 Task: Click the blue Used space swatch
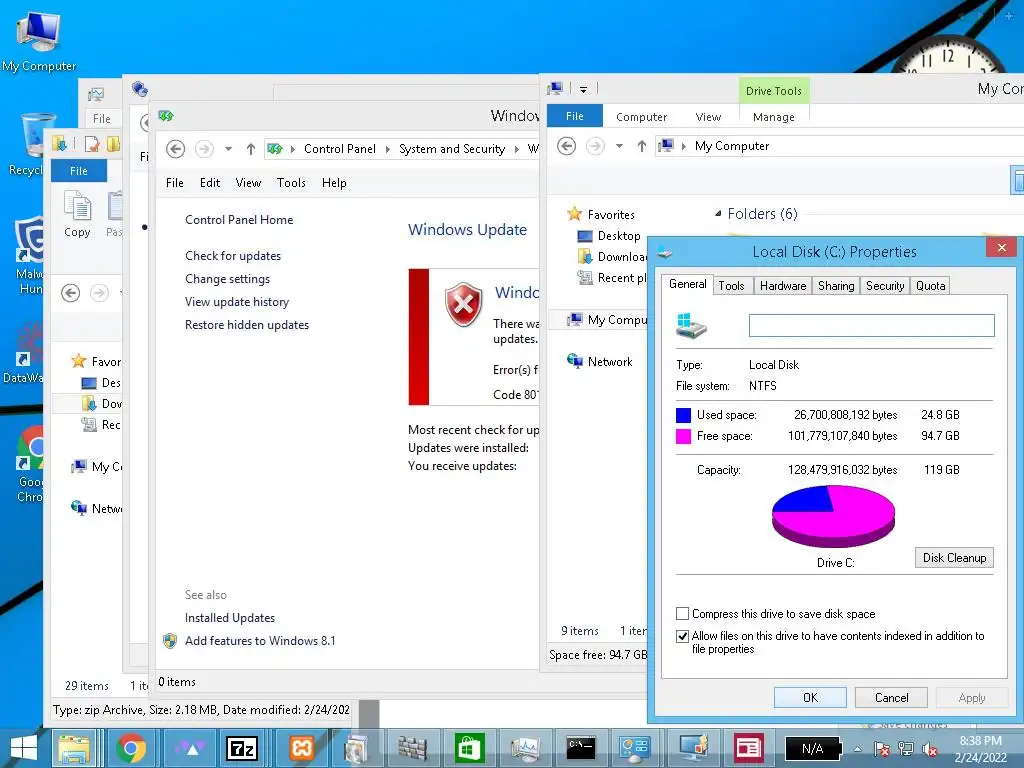tap(683, 415)
